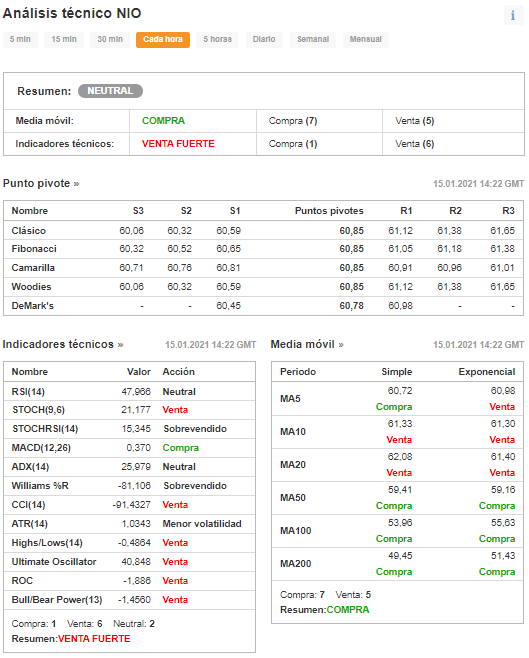Image resolution: width=529 pixels, height=658 pixels.
Task: Click the Puntos pivotes column header
Action: click(329, 211)
